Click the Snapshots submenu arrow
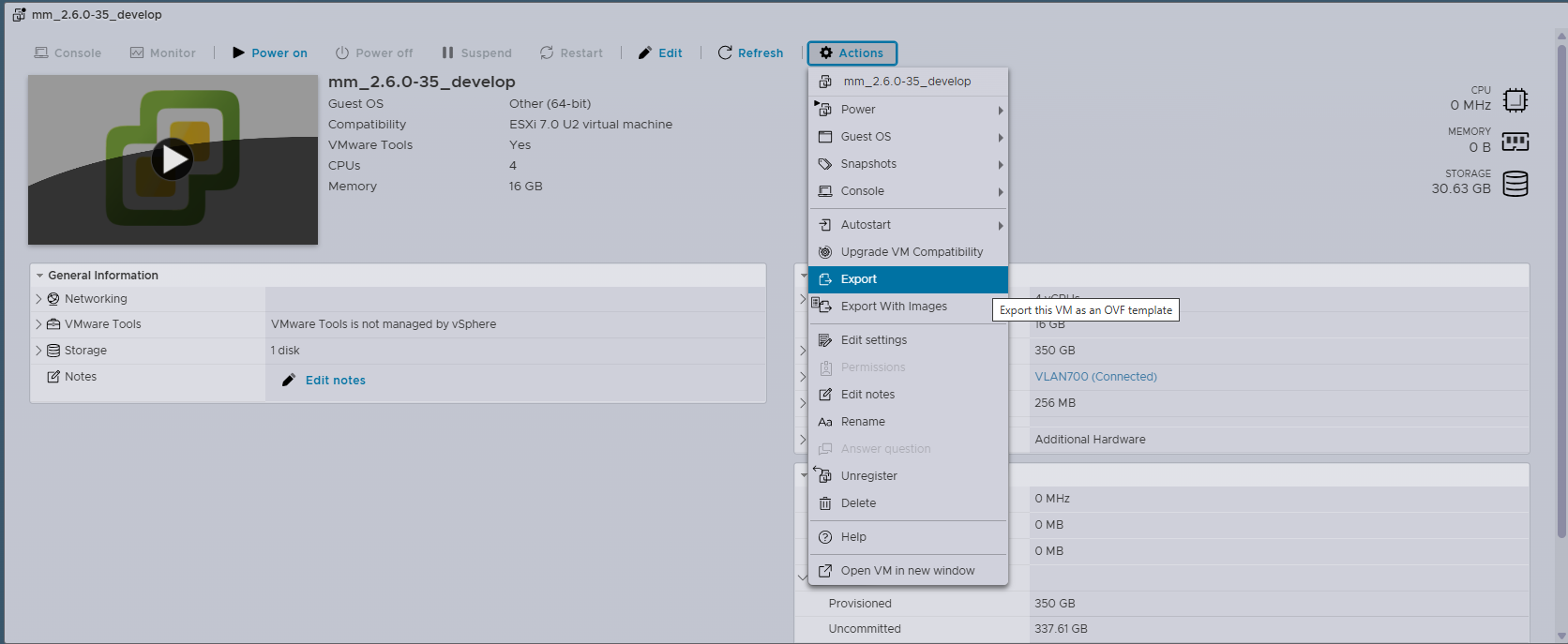The width and height of the screenshot is (1568, 644). coord(1001,165)
